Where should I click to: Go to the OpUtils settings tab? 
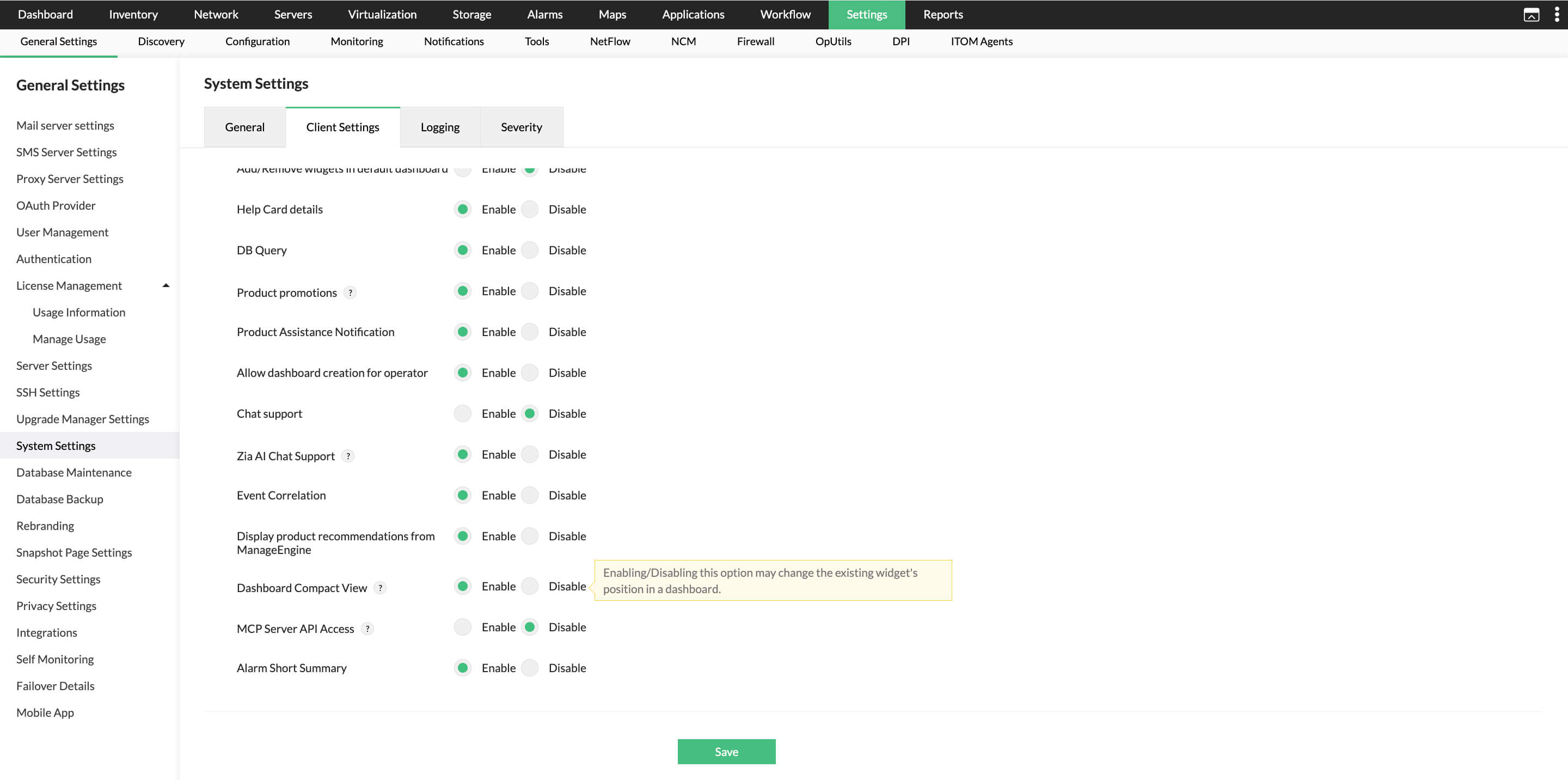834,41
